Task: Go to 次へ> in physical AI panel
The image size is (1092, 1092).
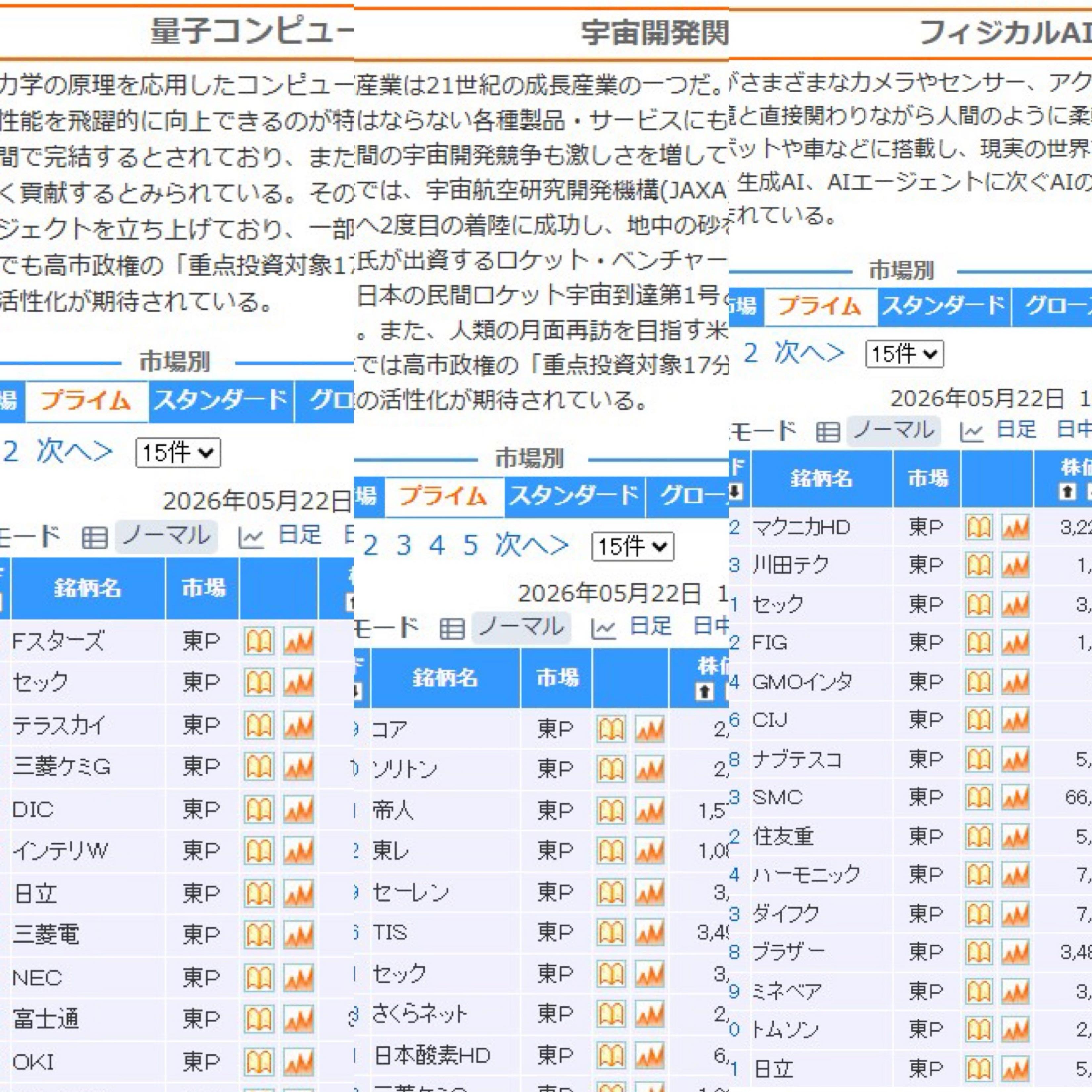Action: point(809,353)
